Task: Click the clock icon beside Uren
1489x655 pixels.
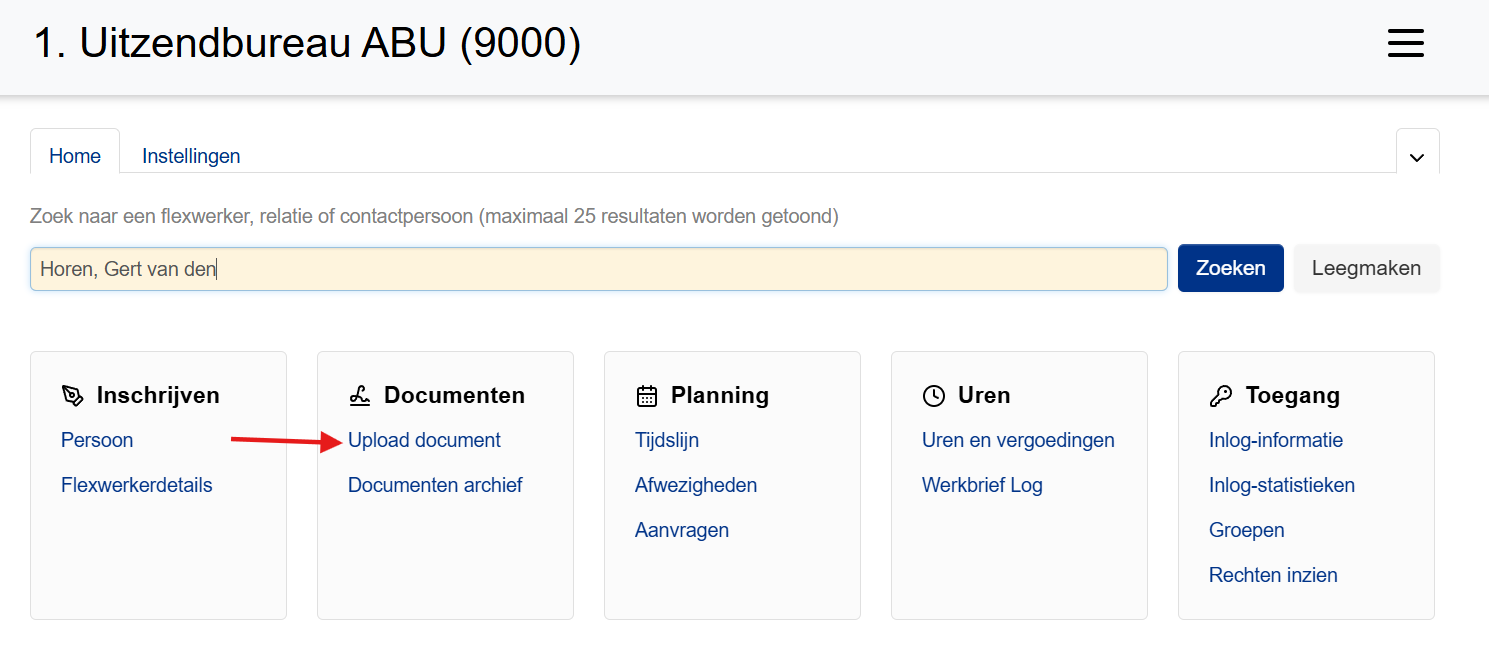Action: (934, 396)
